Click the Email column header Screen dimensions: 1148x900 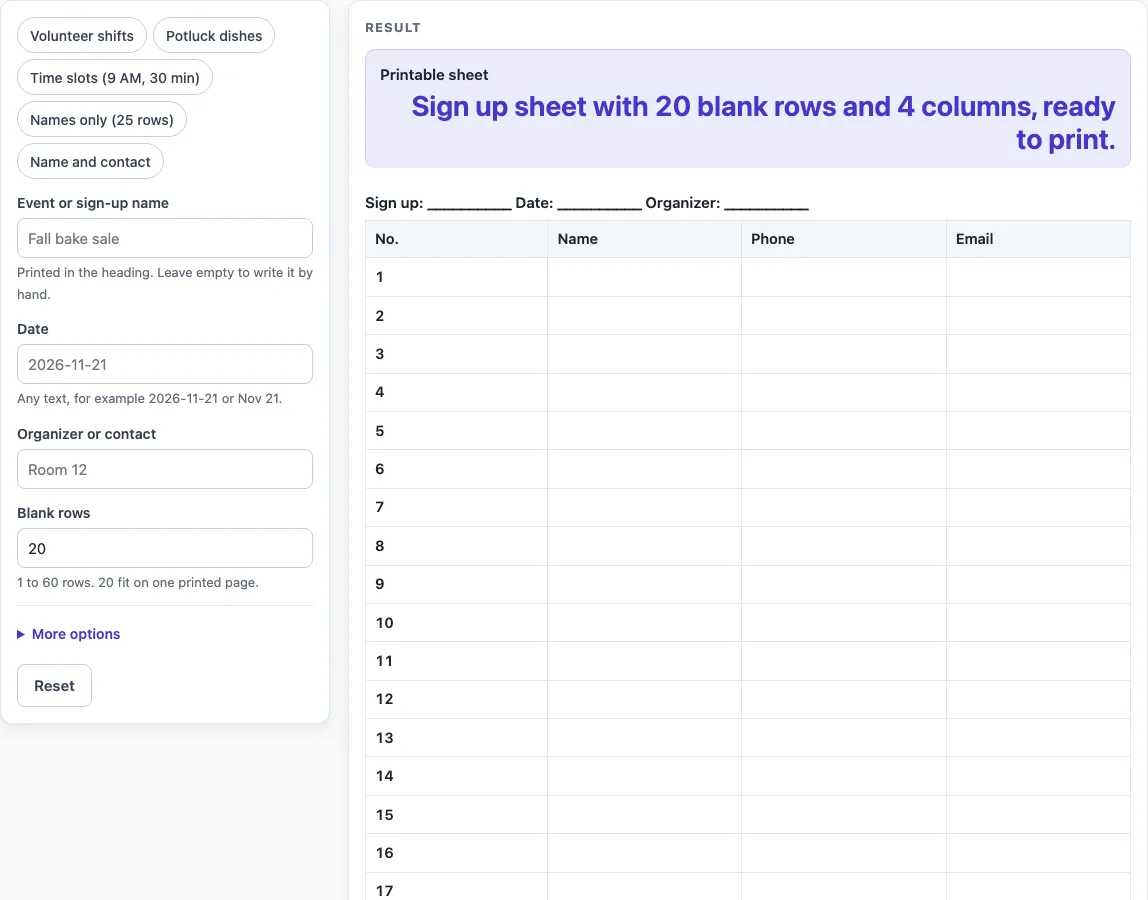click(1038, 239)
